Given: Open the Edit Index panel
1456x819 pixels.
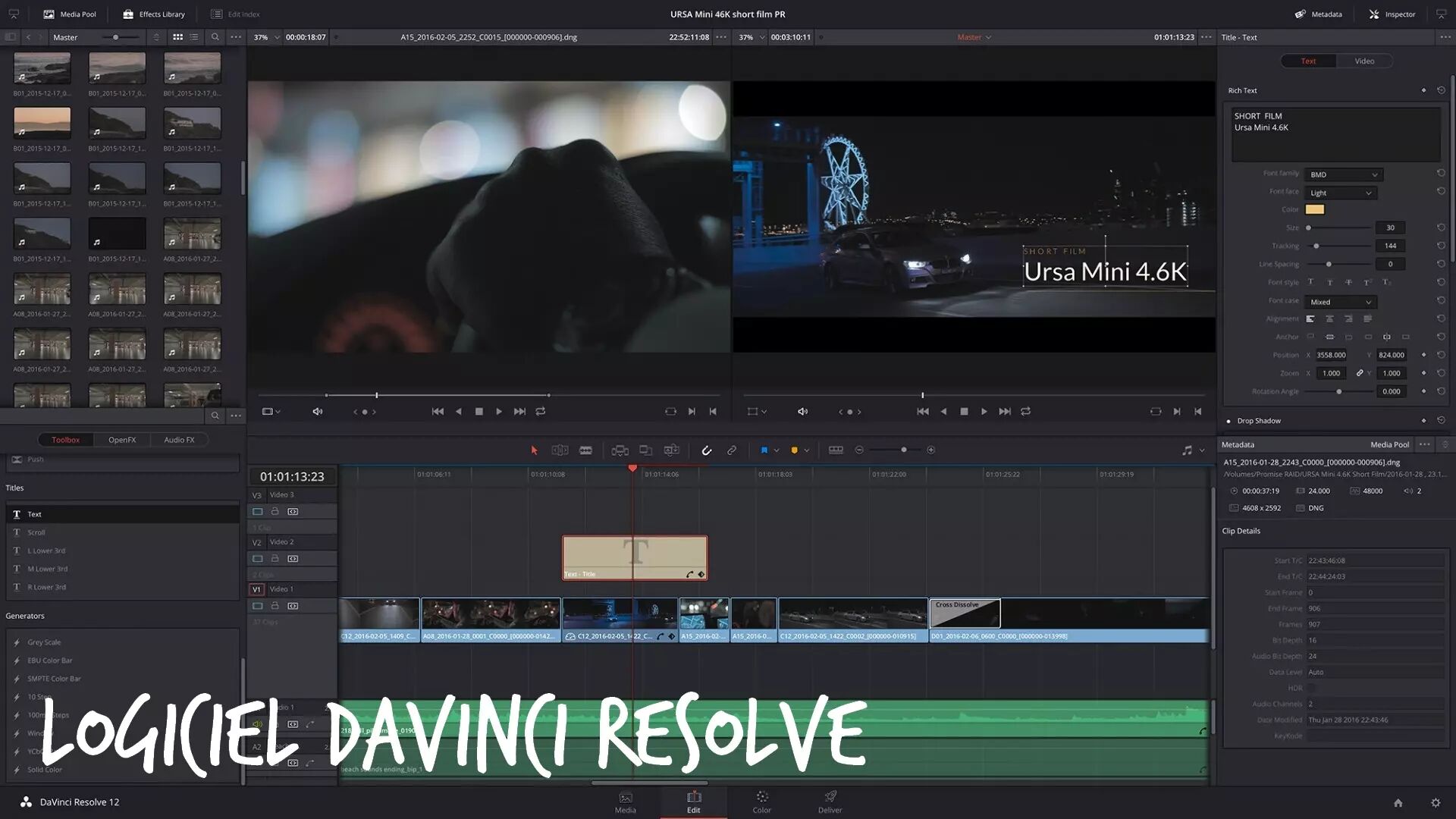Looking at the screenshot, I should click(235, 14).
